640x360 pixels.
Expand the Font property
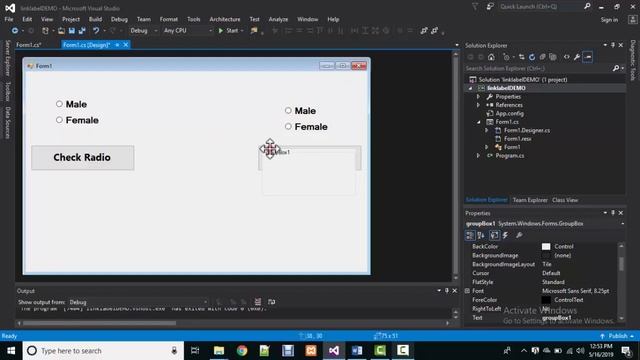coord(467,291)
